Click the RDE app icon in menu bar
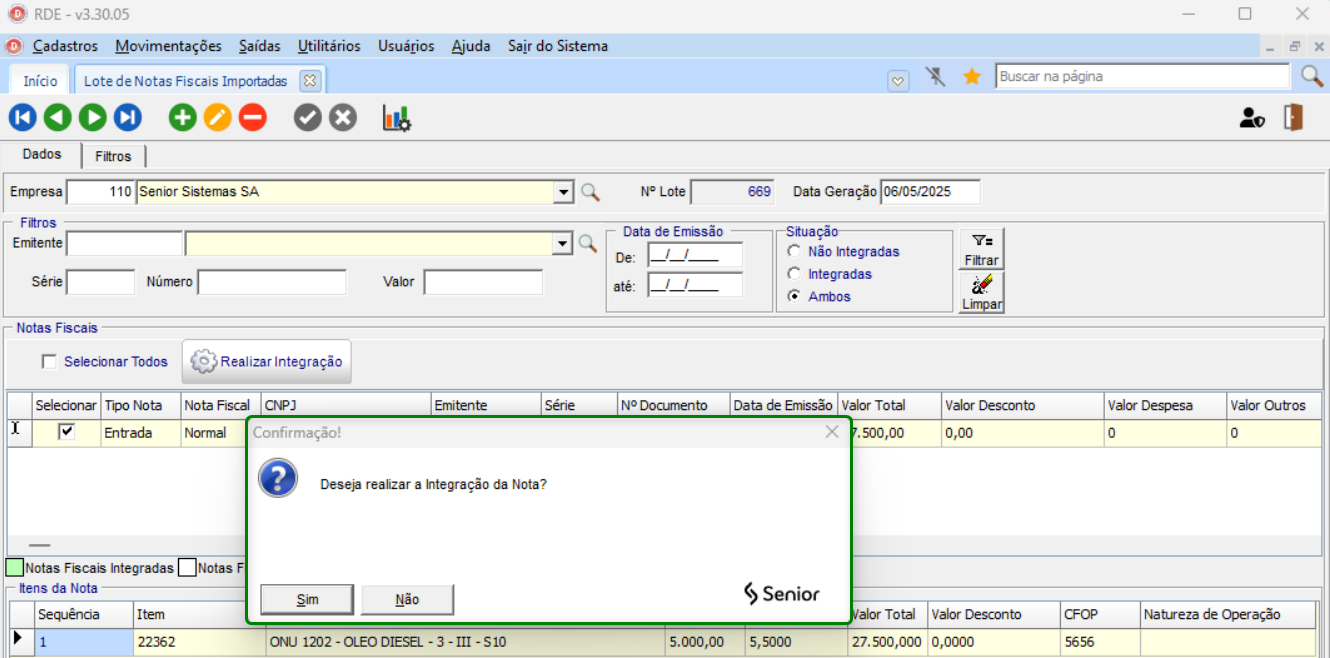This screenshot has width=1330, height=658. pos(13,46)
